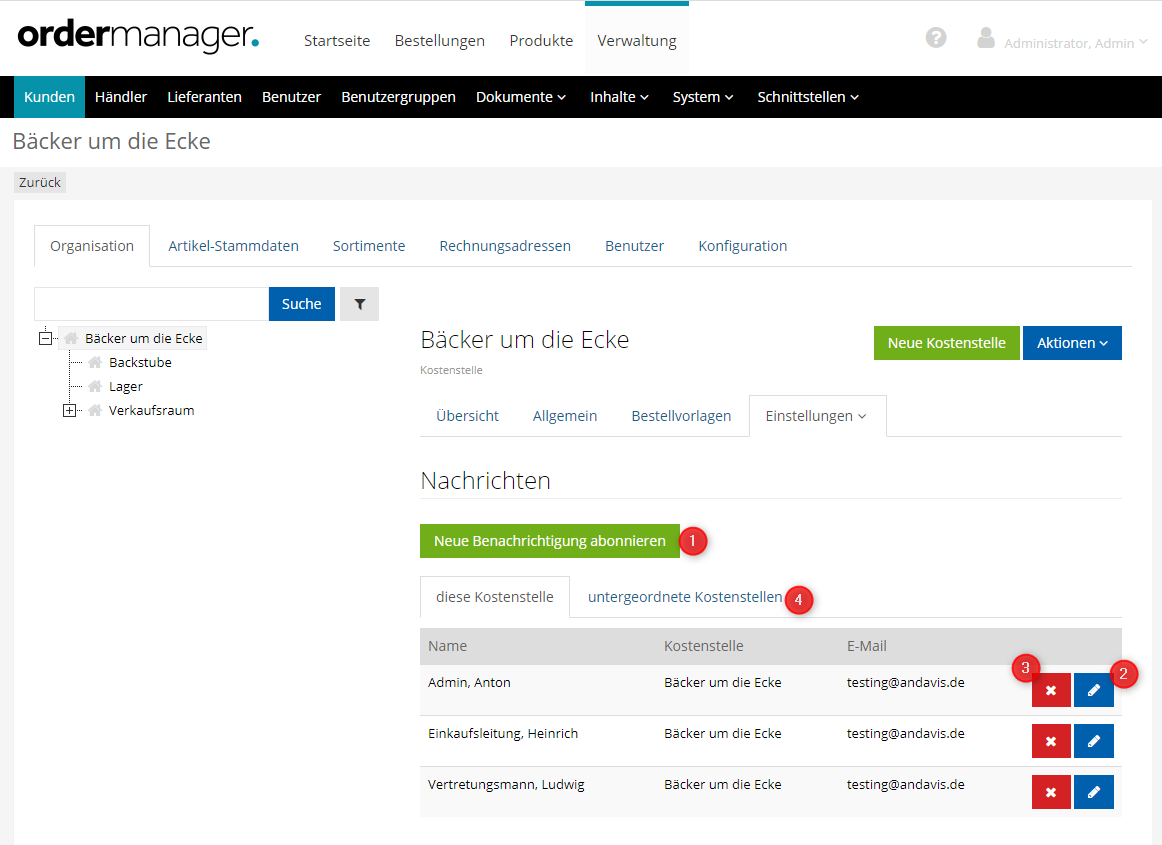
Task: Edit the Vertretungsmann, Ludwig subscription
Action: coord(1093,792)
